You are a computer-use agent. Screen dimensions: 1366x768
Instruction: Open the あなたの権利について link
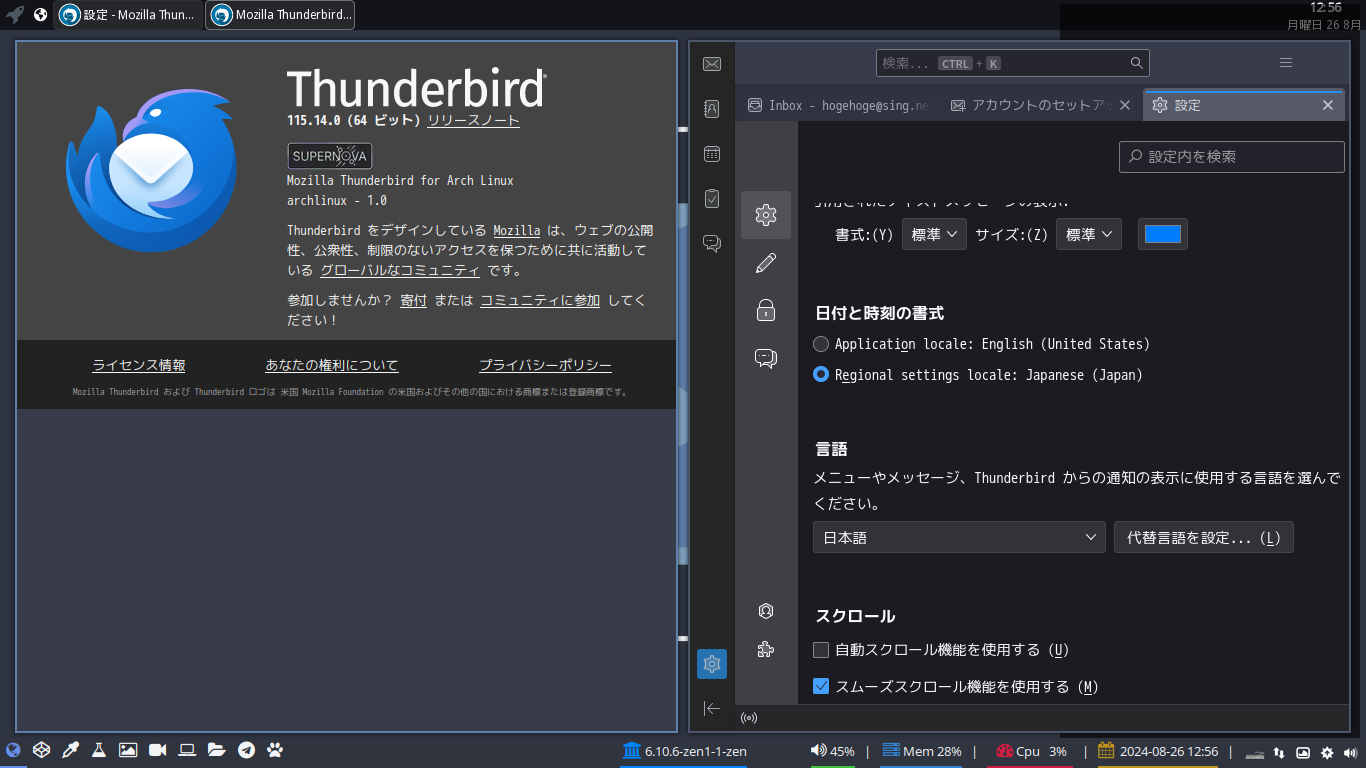coord(332,365)
